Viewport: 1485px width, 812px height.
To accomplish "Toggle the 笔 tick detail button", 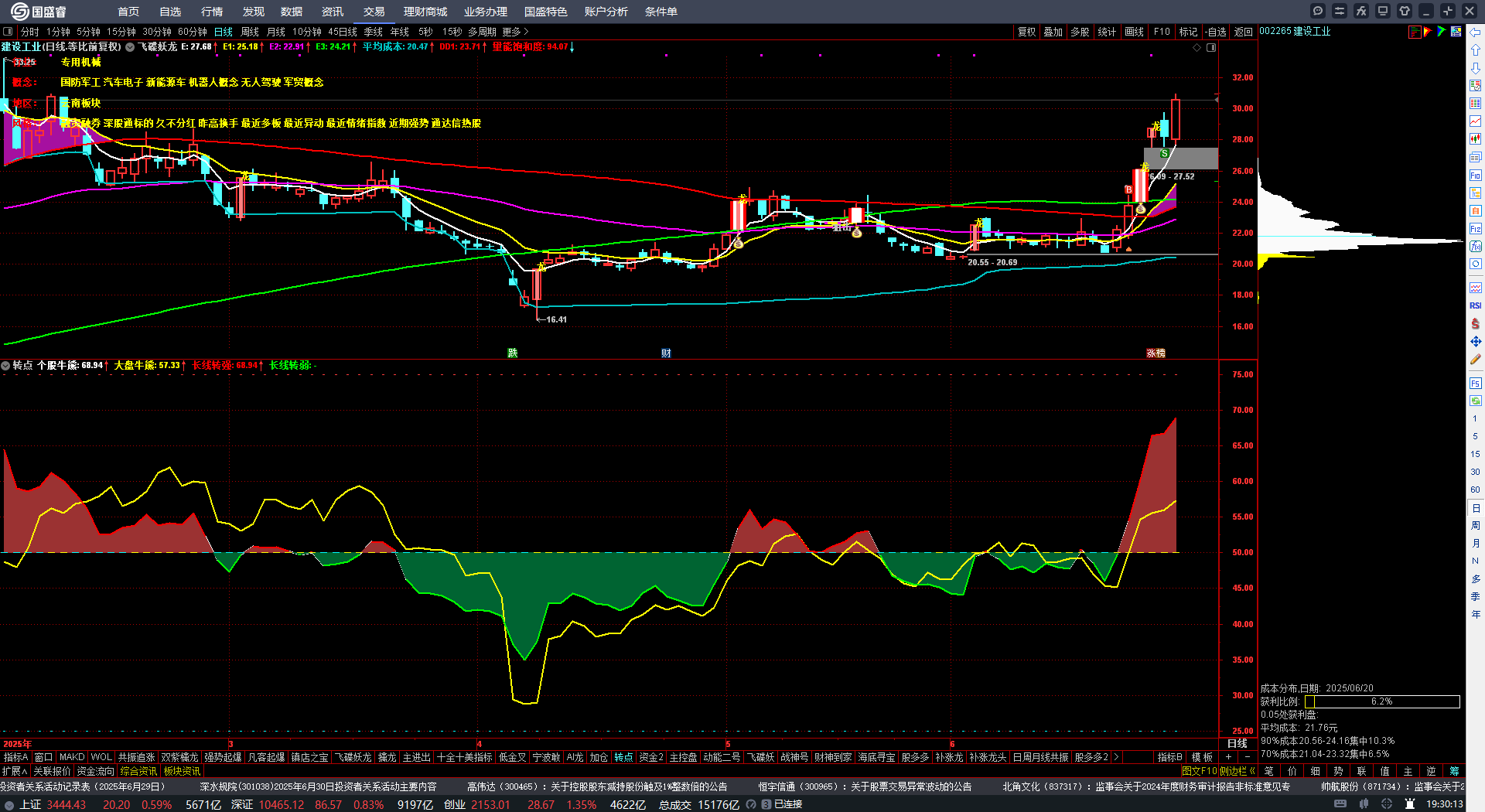I will pyautogui.click(x=1268, y=771).
